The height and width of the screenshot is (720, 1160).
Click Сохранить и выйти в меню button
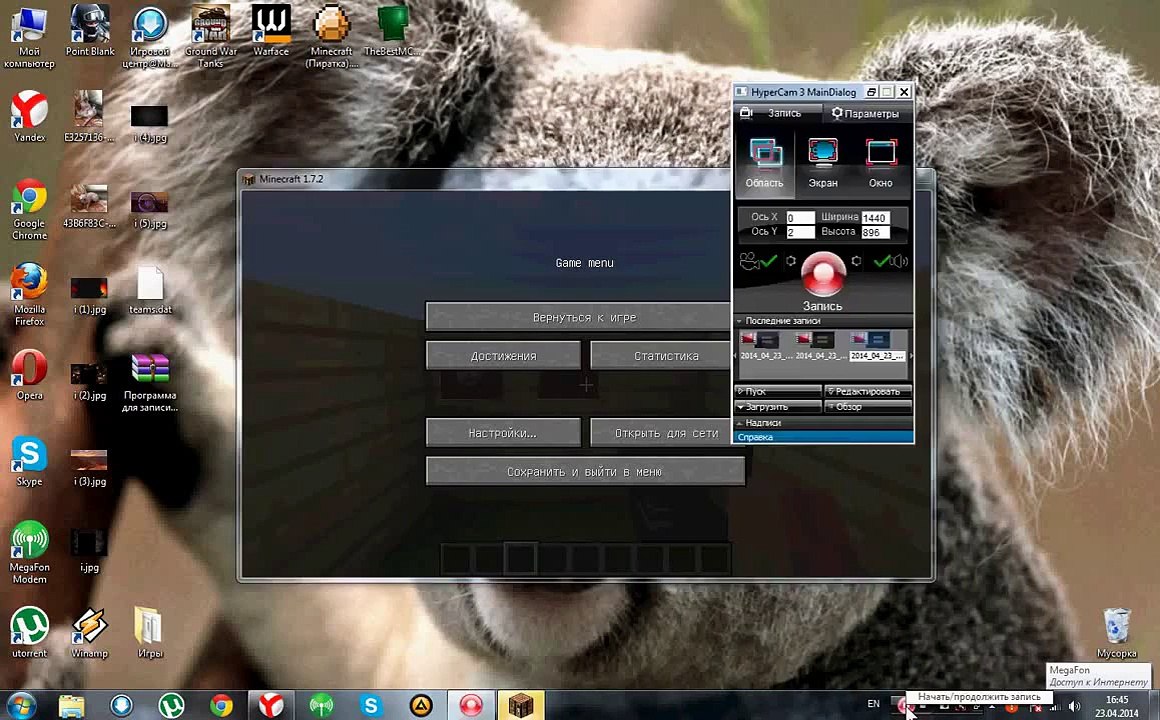(x=585, y=471)
